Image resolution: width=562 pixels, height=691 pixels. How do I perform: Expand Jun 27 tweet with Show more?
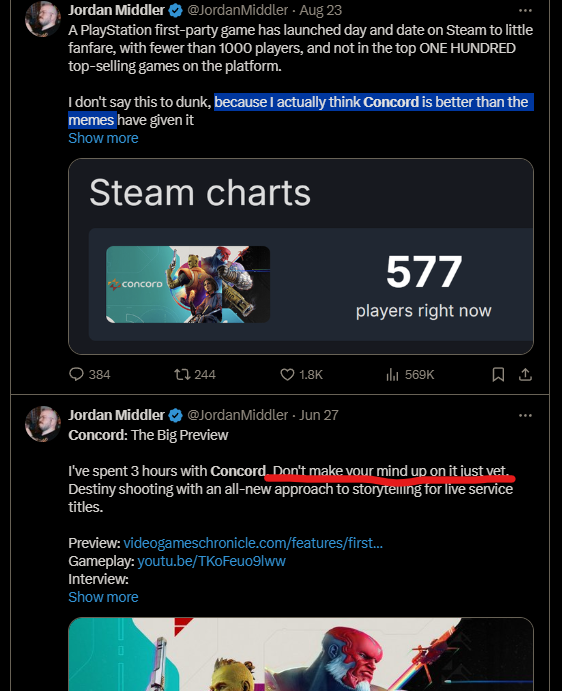pos(103,597)
